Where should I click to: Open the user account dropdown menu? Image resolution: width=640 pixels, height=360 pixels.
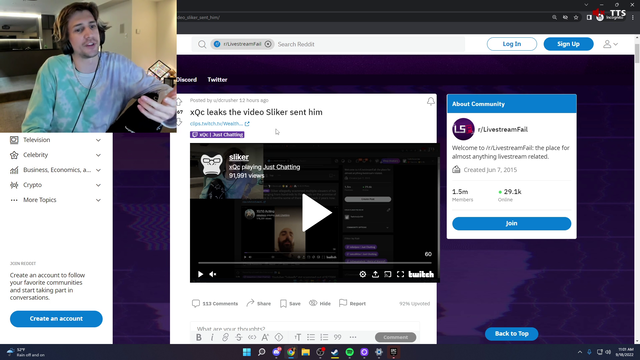(x=611, y=44)
